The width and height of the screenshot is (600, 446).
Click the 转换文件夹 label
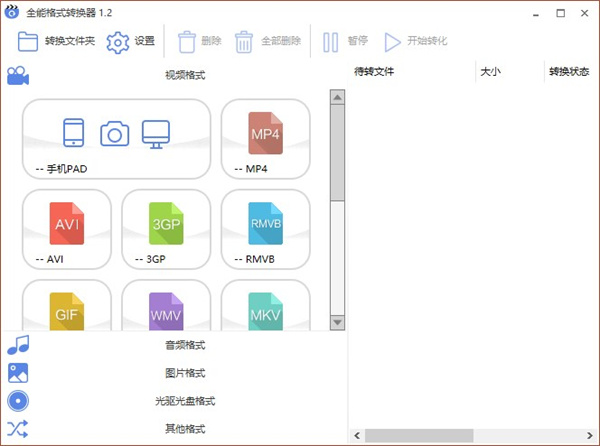point(70,41)
